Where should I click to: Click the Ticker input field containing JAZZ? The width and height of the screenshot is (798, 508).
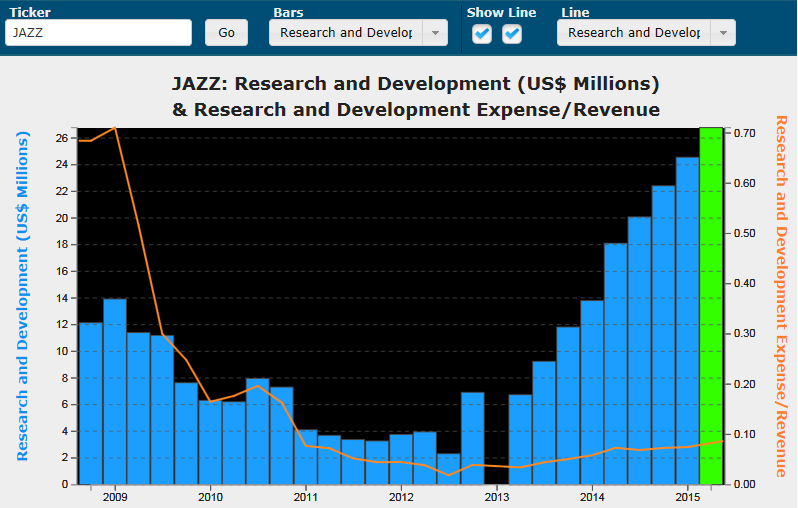[98, 33]
